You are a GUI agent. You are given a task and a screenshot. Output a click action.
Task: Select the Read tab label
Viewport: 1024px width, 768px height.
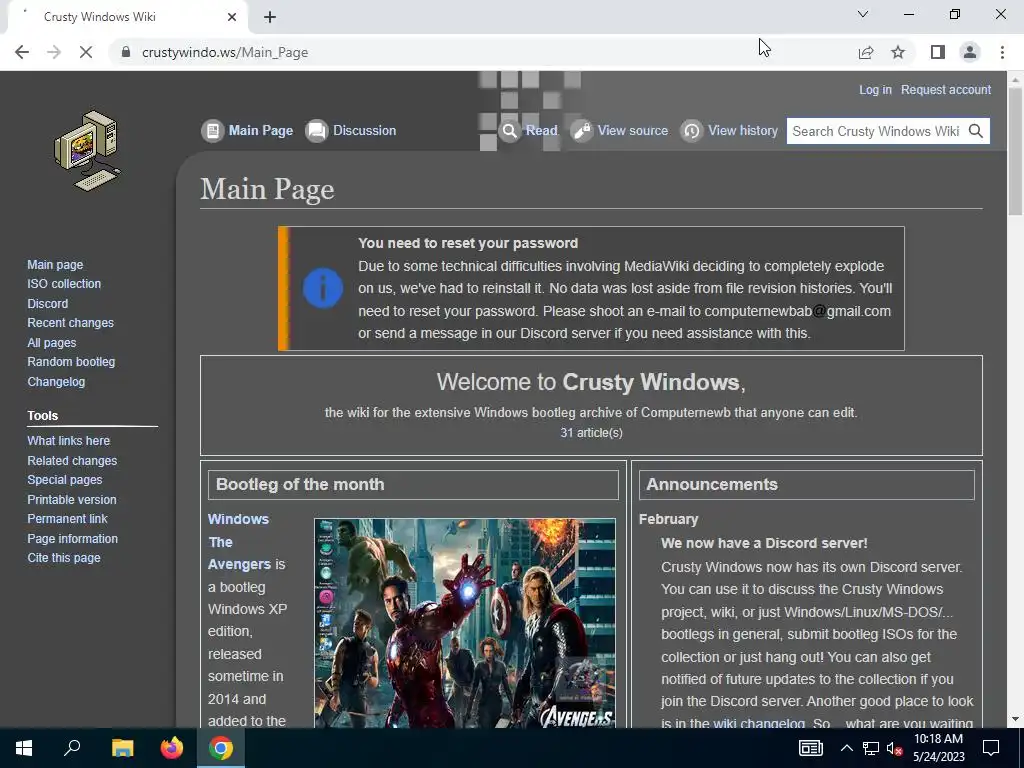[542, 131]
